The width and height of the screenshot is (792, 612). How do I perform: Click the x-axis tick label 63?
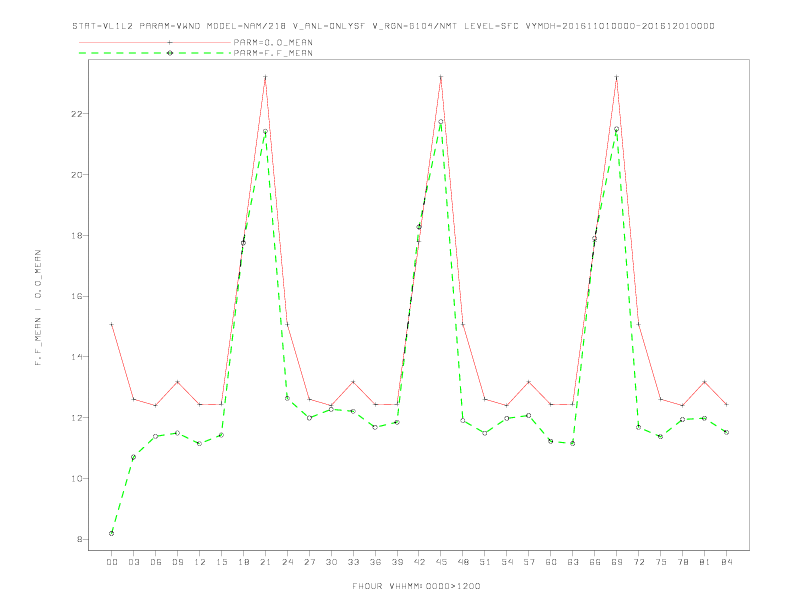[573, 562]
